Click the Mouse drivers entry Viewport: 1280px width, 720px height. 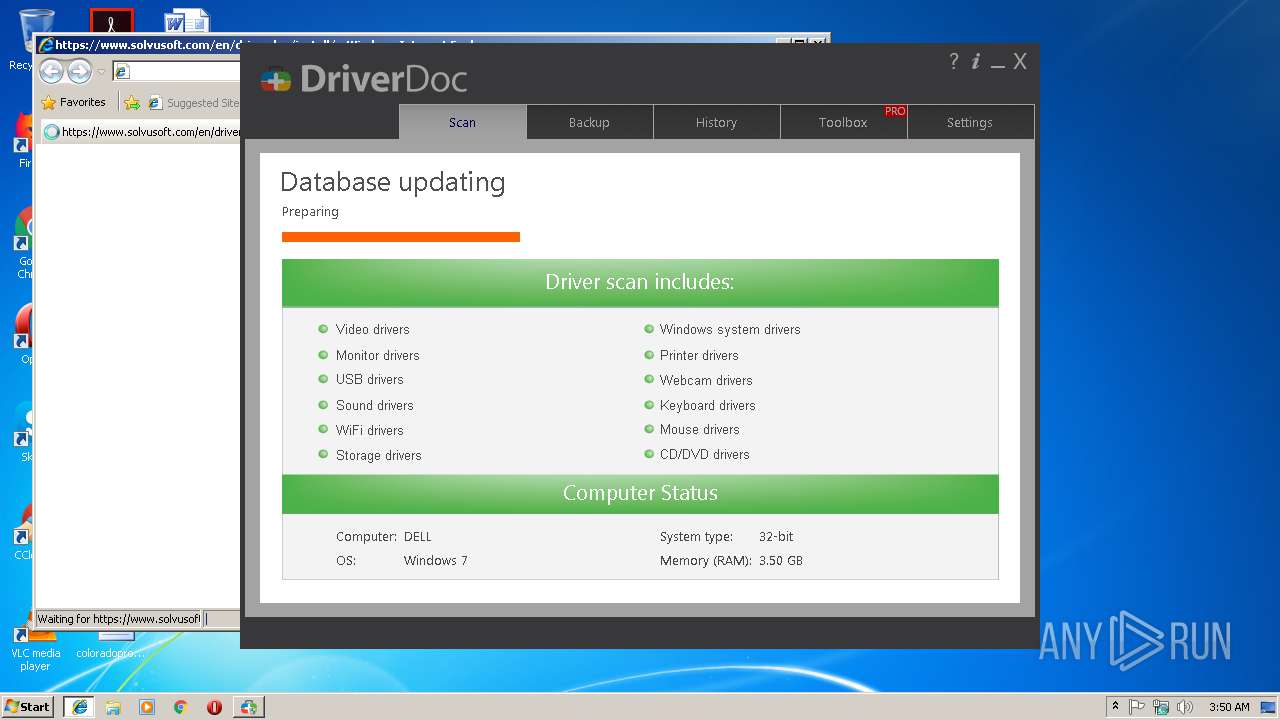pos(699,429)
